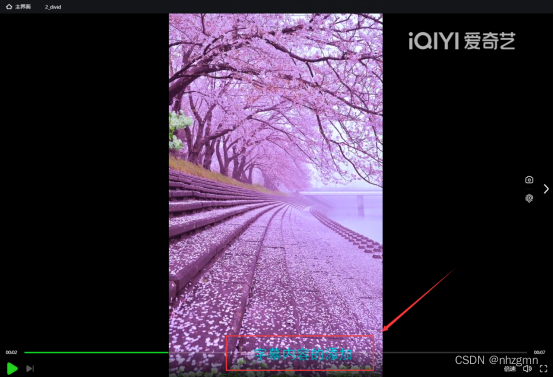
Task: Take a screenshot with the camera icon
Action: [529, 179]
